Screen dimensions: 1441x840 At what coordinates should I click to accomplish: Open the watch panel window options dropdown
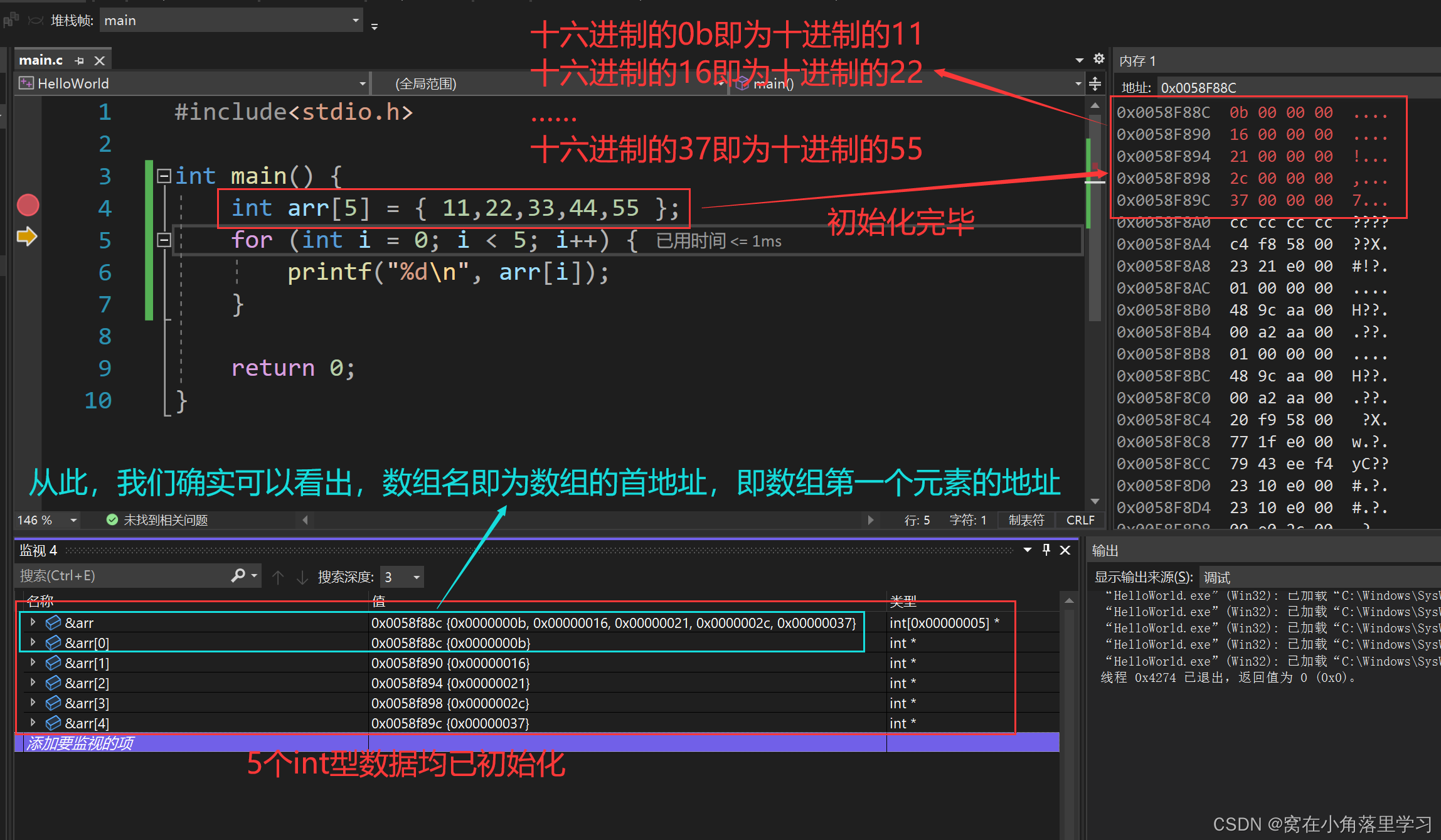click(x=1027, y=550)
